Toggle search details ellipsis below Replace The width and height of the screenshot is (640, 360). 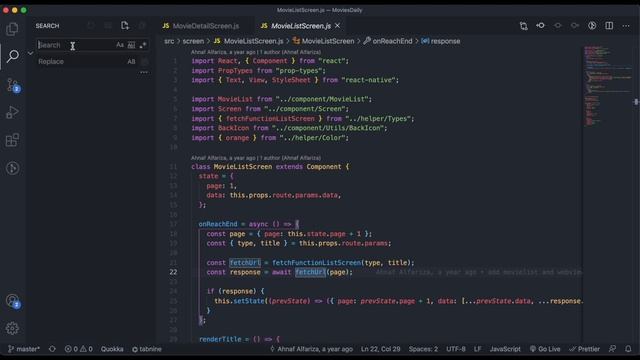click(x=144, y=72)
